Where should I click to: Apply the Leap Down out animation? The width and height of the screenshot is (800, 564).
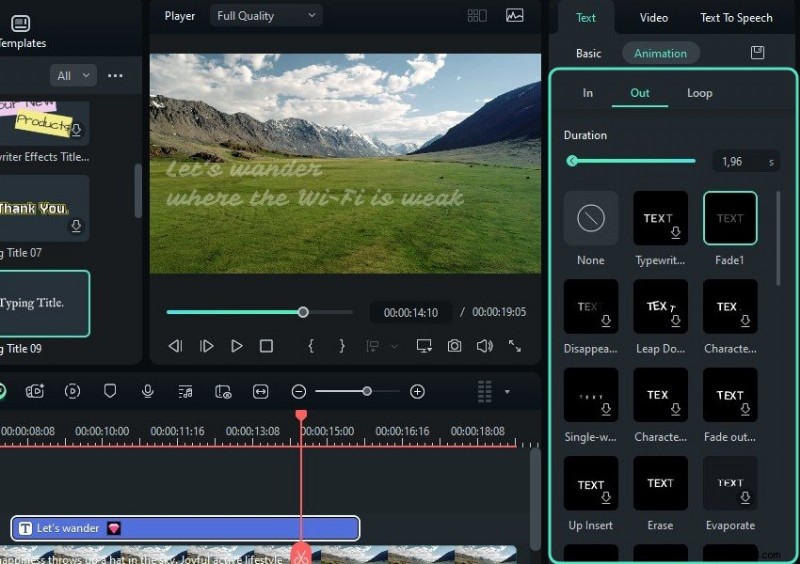tap(660, 307)
